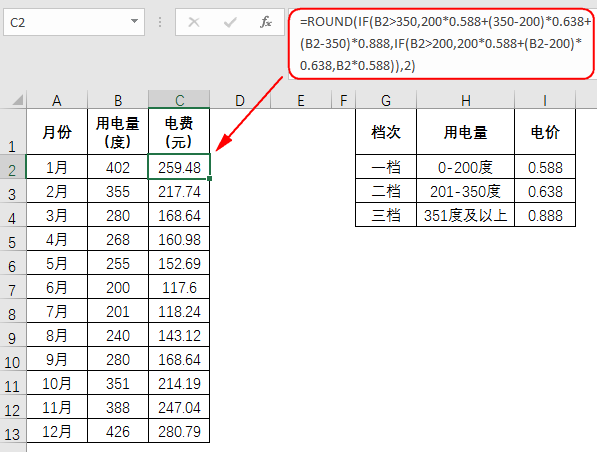Select cell with value 214.19
597x452 pixels.
pos(179,383)
